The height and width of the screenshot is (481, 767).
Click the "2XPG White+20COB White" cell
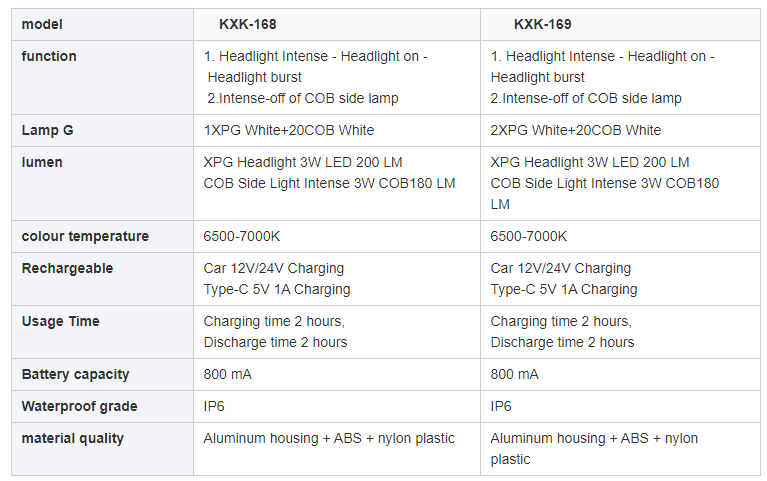tap(576, 130)
